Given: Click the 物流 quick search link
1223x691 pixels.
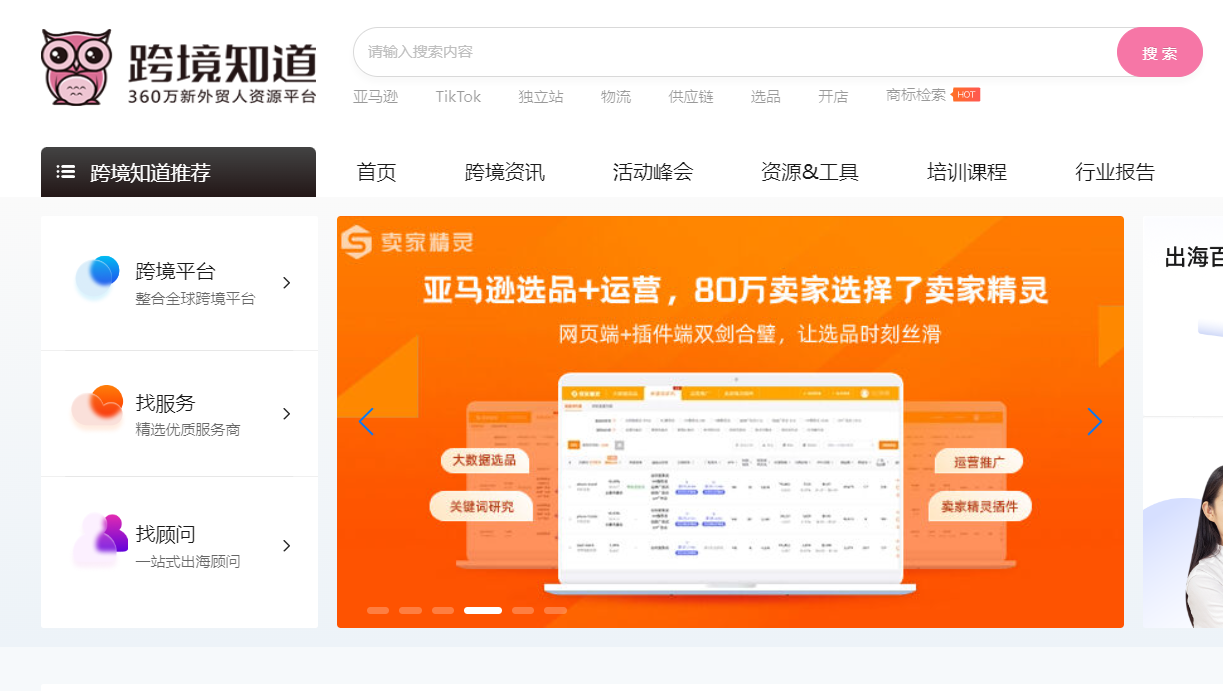Looking at the screenshot, I should (x=616, y=97).
